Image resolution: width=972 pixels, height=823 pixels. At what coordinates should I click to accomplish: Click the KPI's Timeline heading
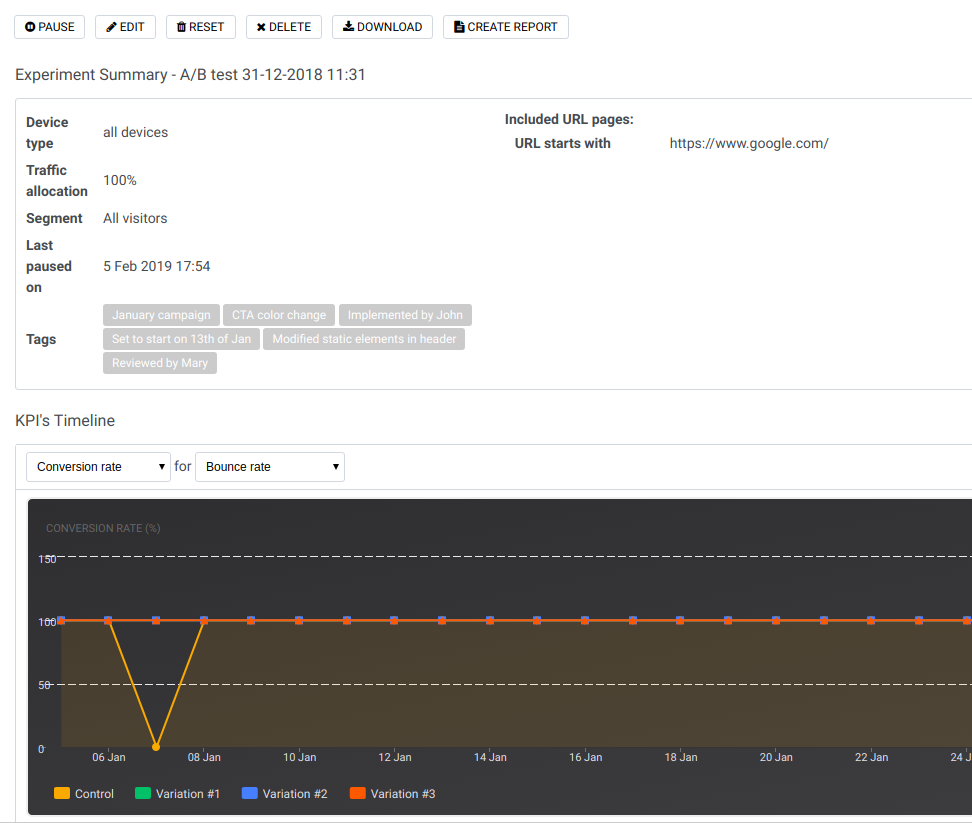pos(65,421)
